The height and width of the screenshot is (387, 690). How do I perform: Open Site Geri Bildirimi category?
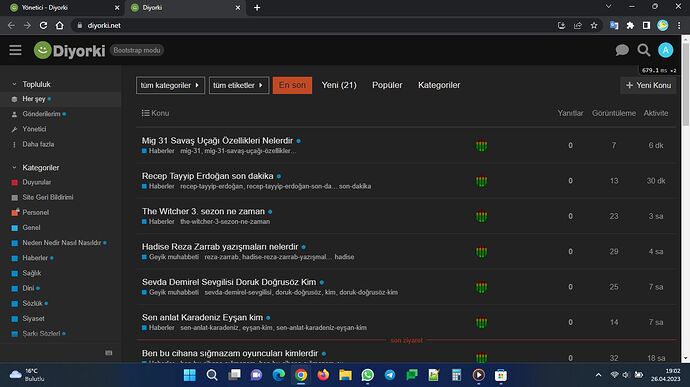tap(48, 197)
